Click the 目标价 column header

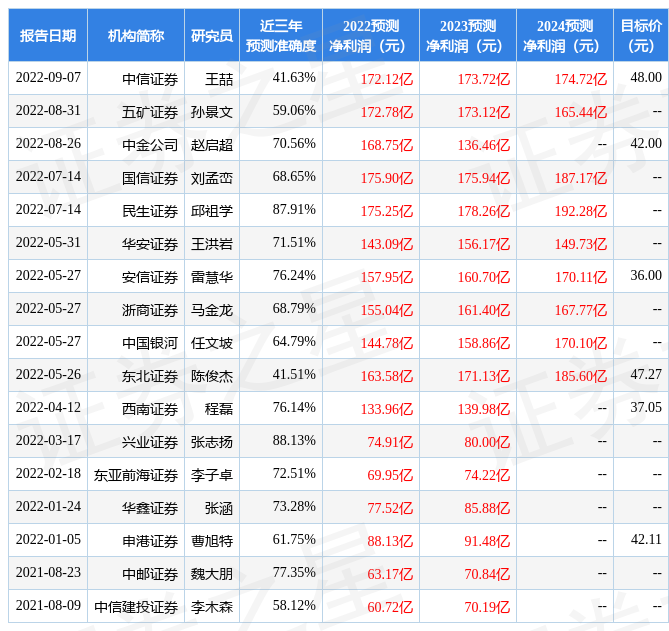tap(641, 35)
